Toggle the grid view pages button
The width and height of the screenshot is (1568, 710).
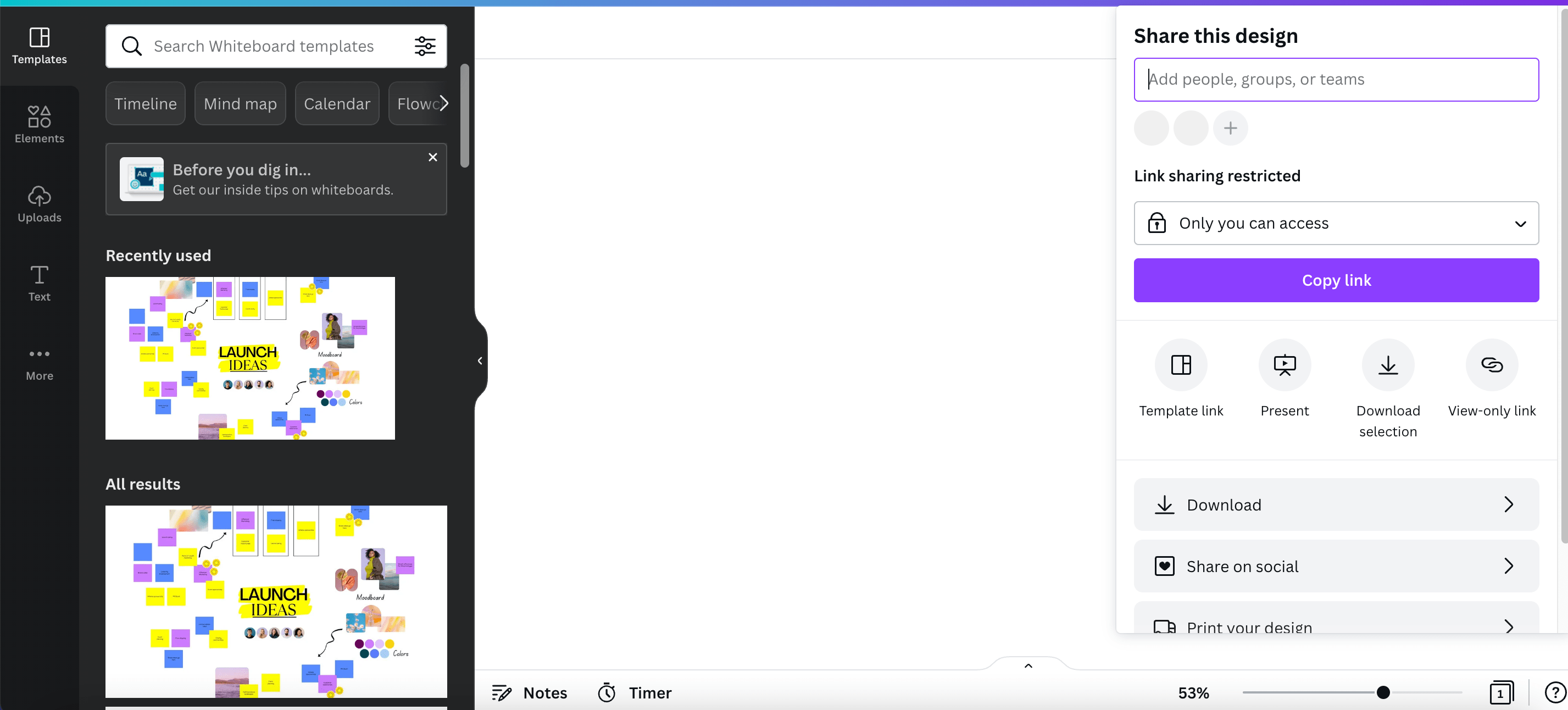pyautogui.click(x=1500, y=693)
